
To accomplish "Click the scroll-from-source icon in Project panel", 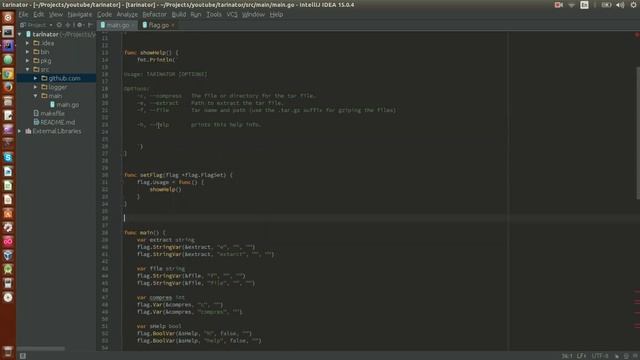I will [x=59, y=25].
